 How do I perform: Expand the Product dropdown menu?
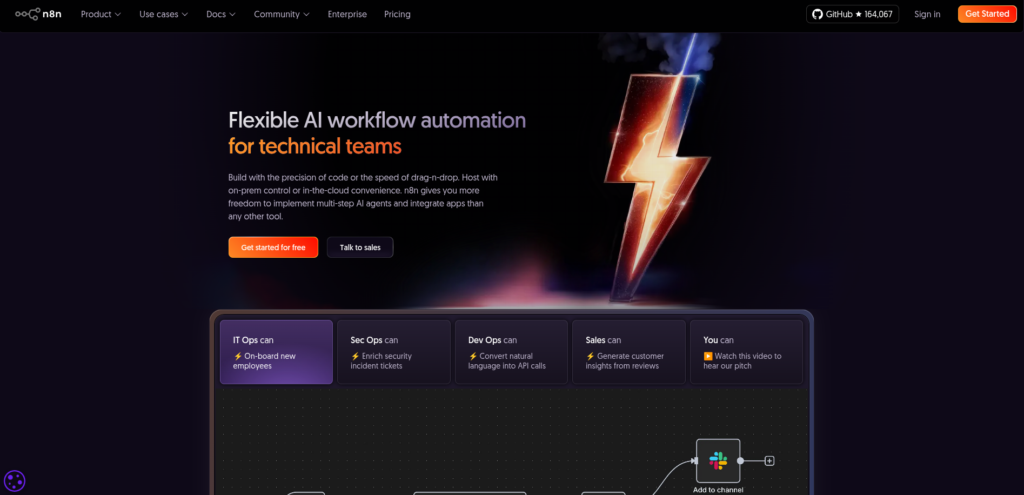[x=100, y=15]
